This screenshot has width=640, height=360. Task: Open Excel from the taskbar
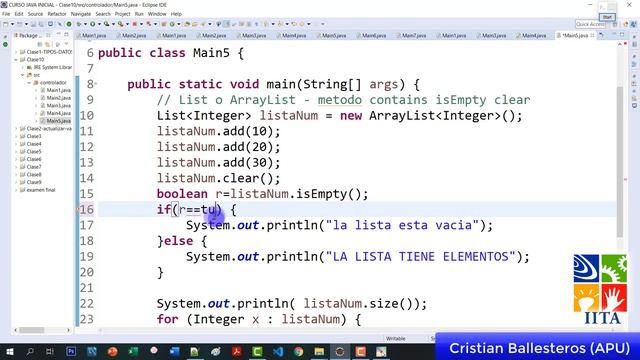click(x=133, y=351)
